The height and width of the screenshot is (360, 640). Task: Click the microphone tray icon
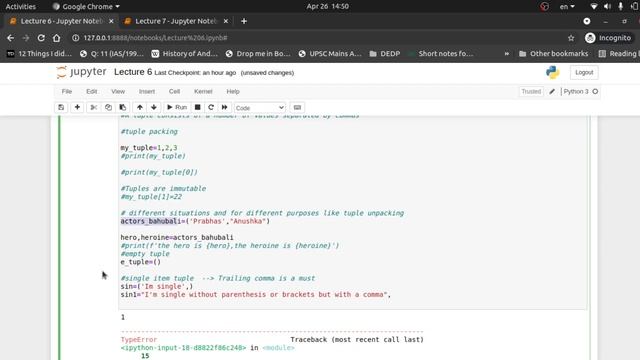pyautogui.click(x=620, y=7)
